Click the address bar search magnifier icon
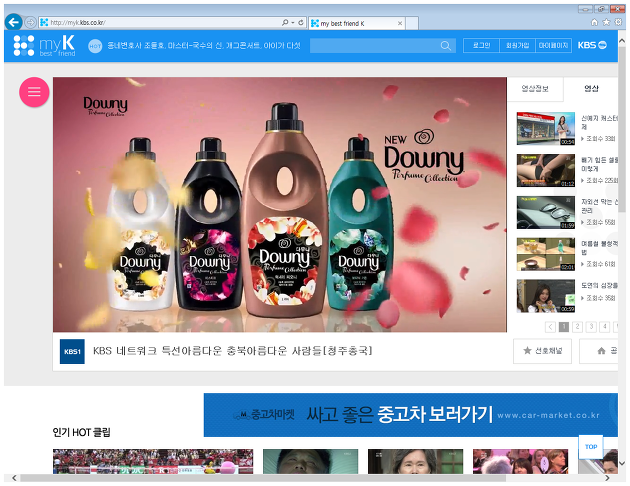The image size is (630, 486). tap(285, 22)
